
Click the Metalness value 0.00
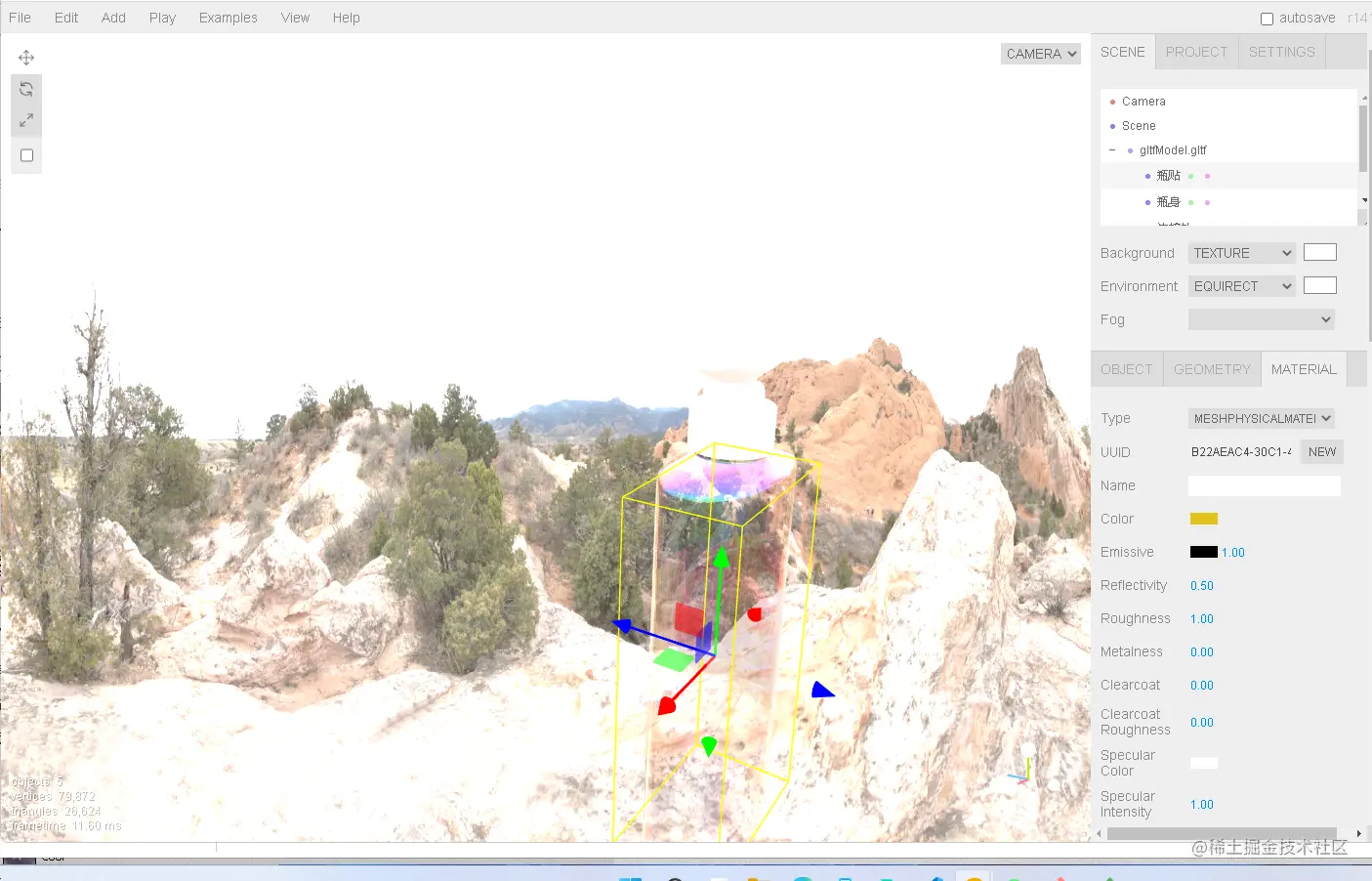(1202, 652)
